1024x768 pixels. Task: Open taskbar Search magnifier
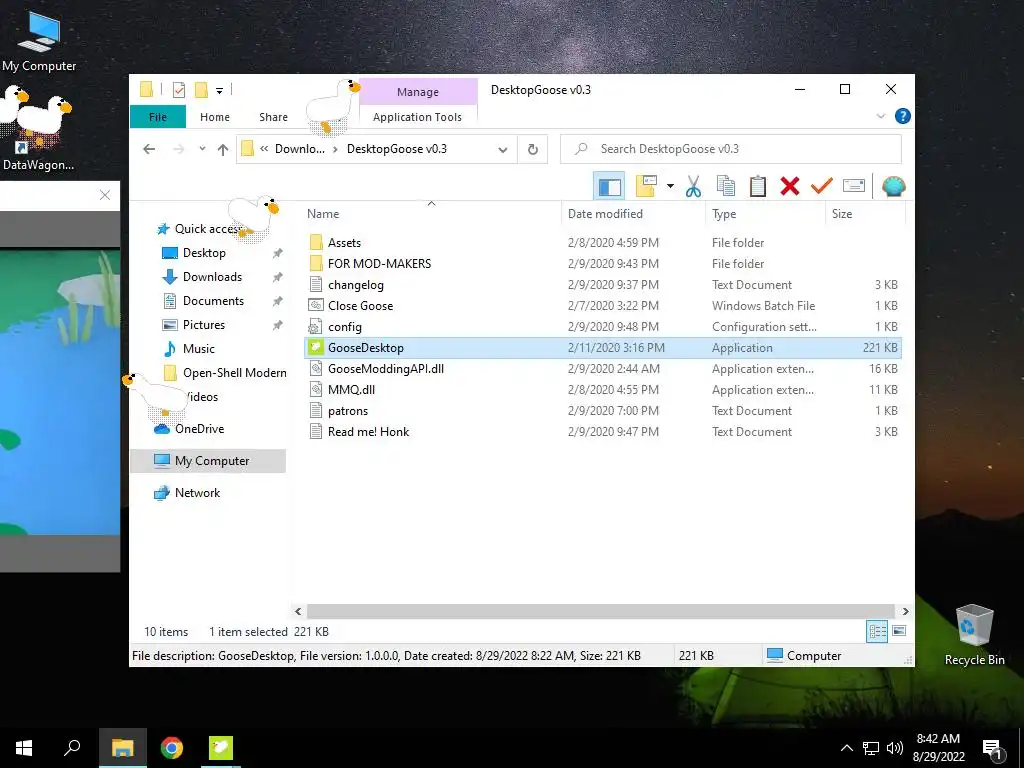[72, 748]
